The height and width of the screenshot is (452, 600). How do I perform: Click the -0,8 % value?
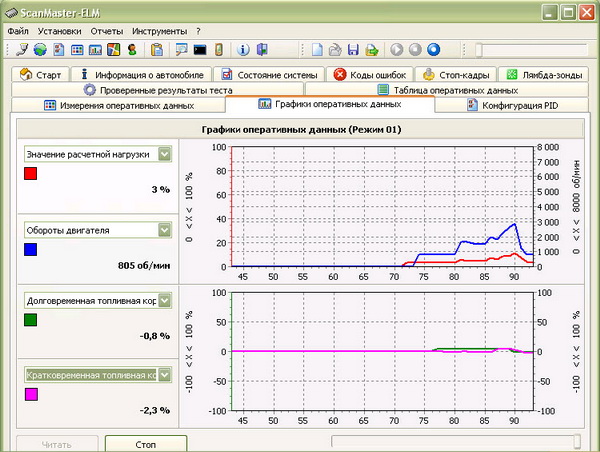(155, 336)
